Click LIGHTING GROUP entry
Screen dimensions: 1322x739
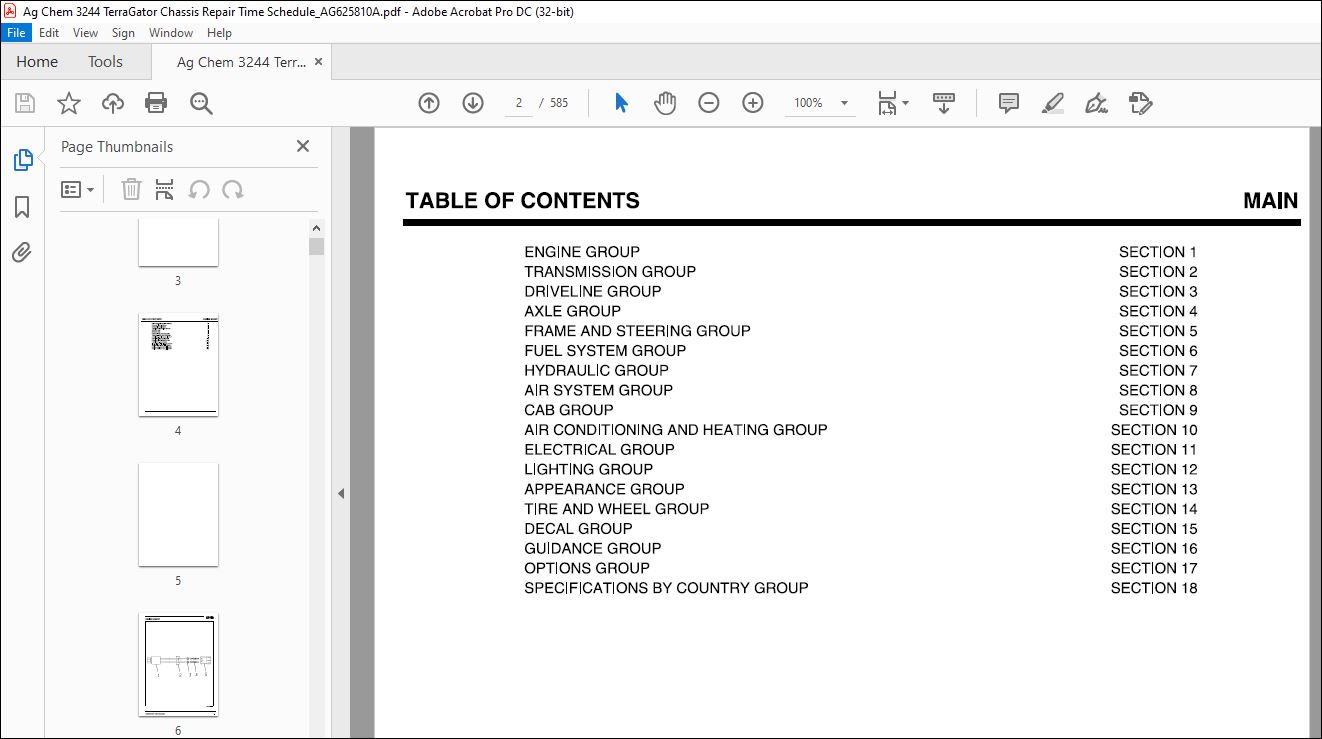pyautogui.click(x=588, y=469)
